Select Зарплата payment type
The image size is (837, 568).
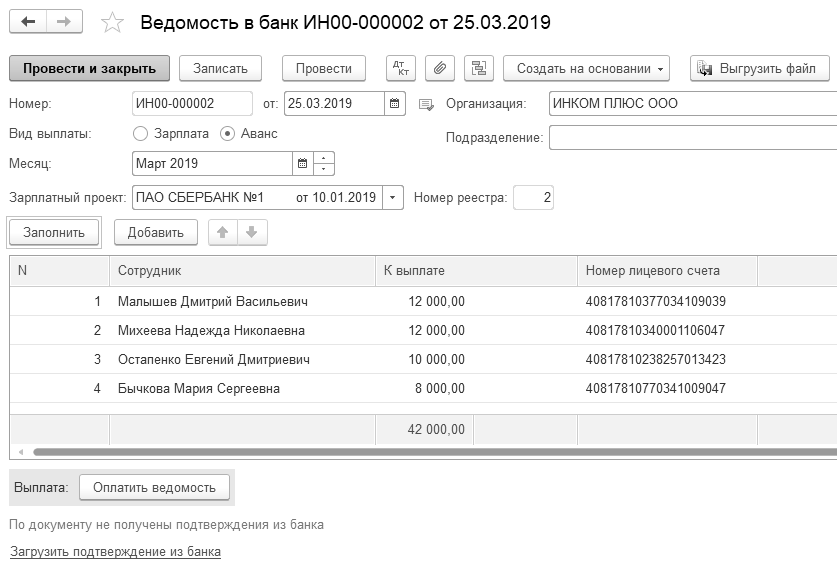140,133
